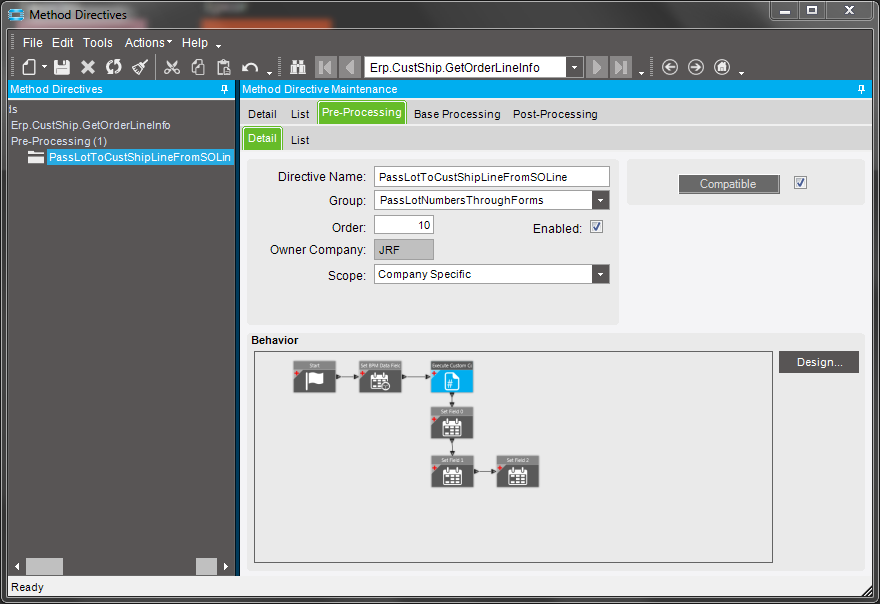Image resolution: width=880 pixels, height=604 pixels.
Task: Clear the form with the broom icon
Action: [x=140, y=67]
